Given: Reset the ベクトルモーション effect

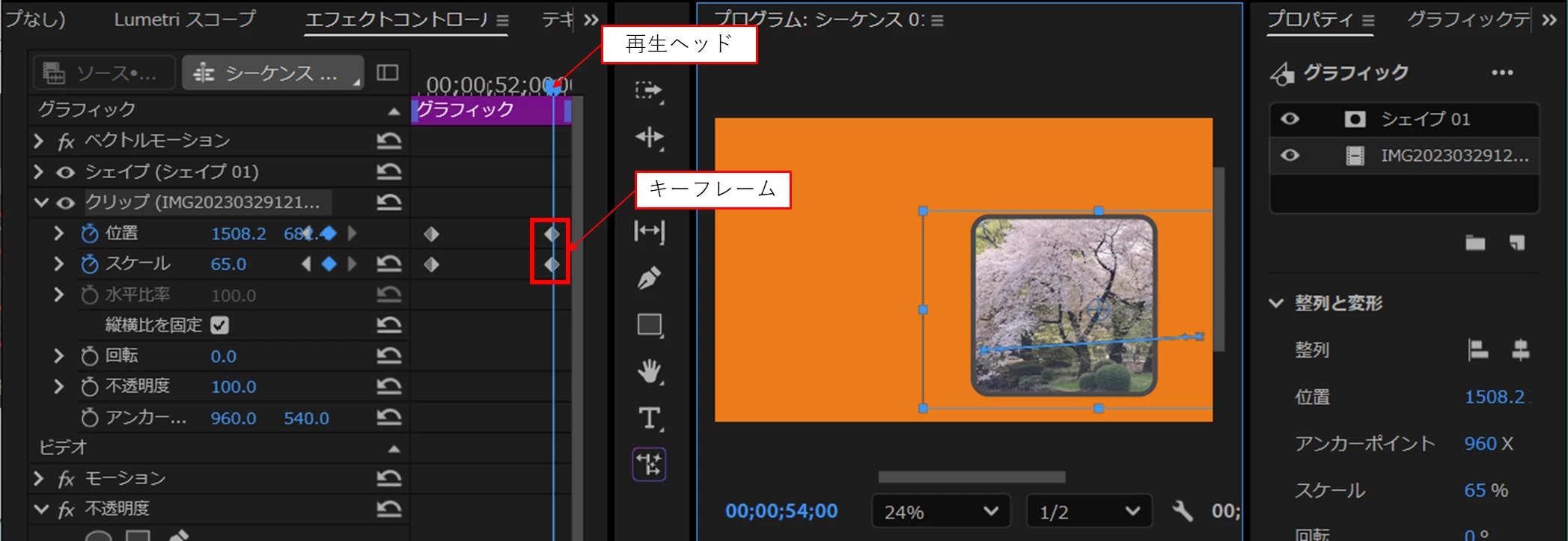Looking at the screenshot, I should pyautogui.click(x=389, y=141).
